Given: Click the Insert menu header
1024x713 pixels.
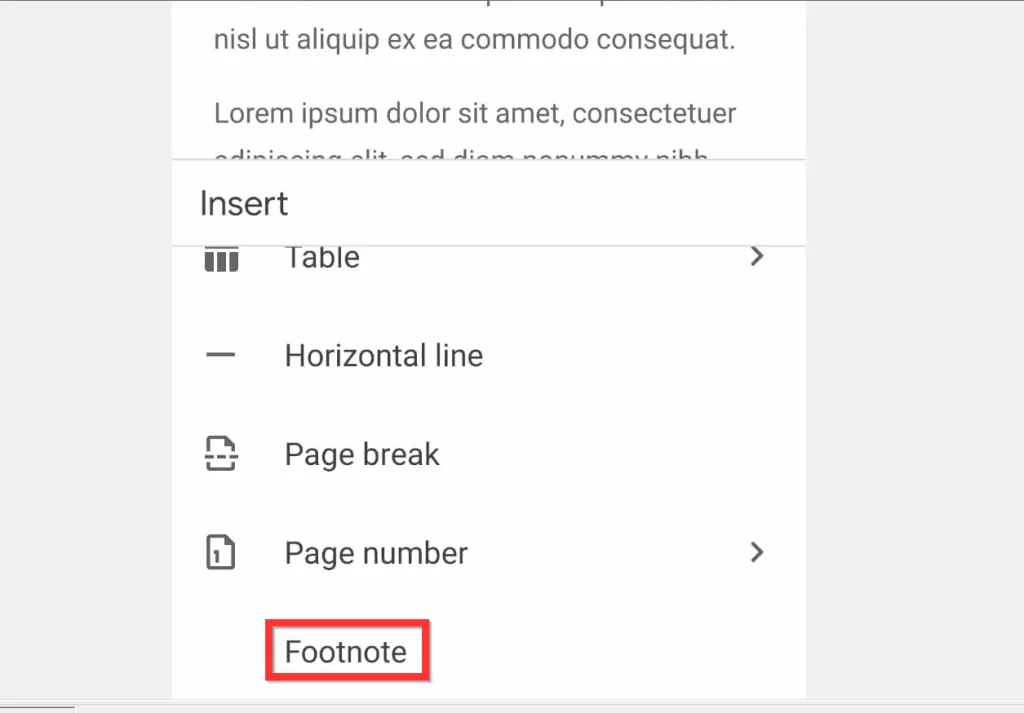Looking at the screenshot, I should 243,204.
